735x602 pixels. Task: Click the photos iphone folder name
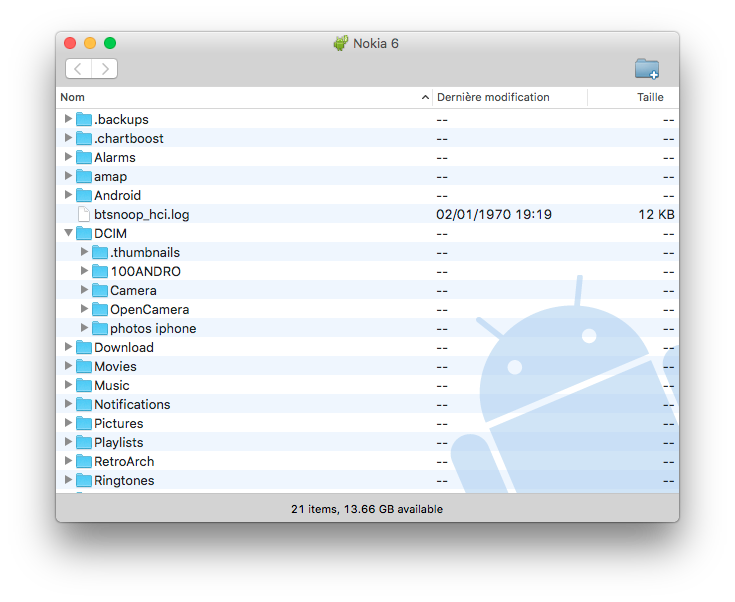(x=153, y=328)
